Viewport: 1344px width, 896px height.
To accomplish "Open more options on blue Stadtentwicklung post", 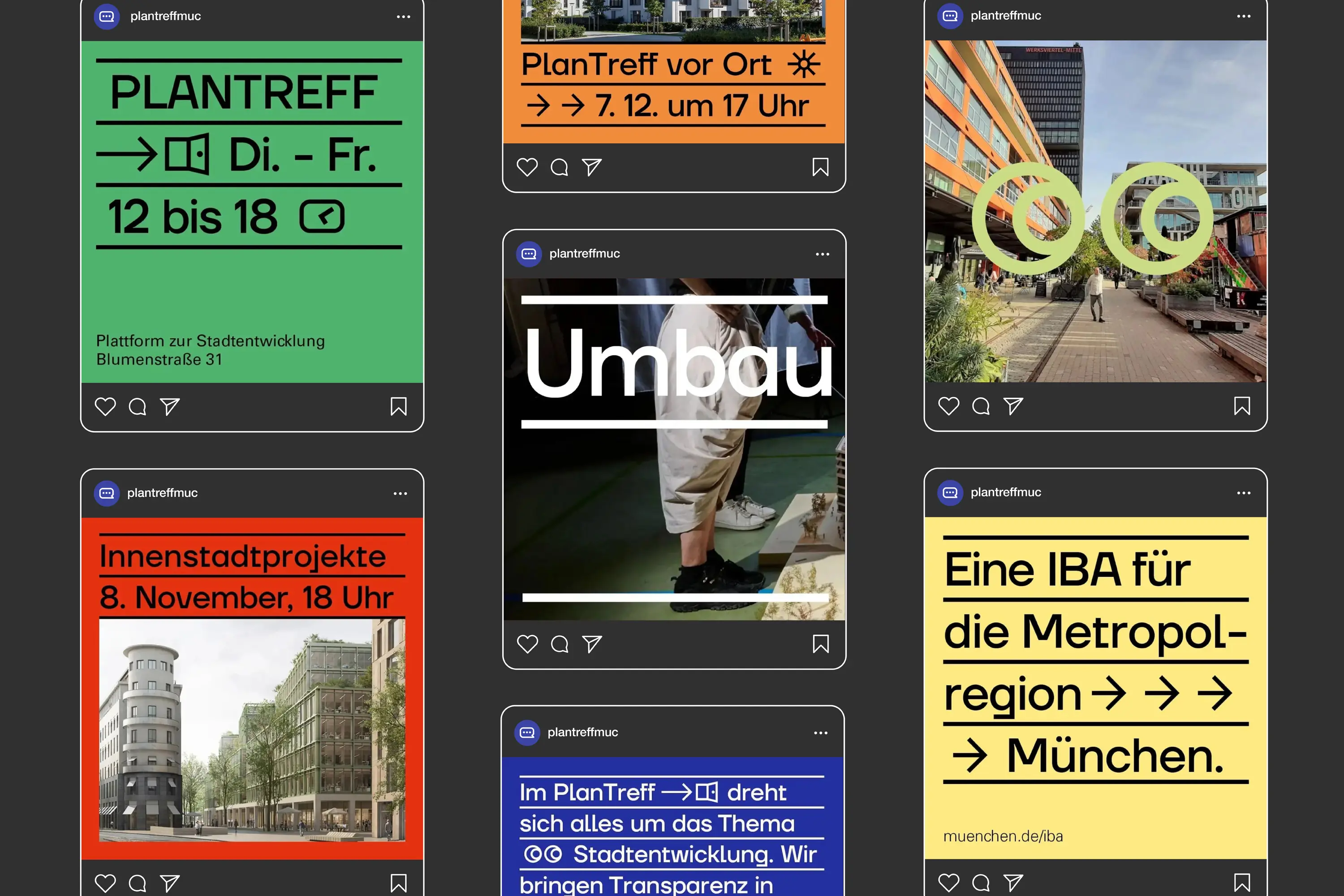I will (x=821, y=732).
